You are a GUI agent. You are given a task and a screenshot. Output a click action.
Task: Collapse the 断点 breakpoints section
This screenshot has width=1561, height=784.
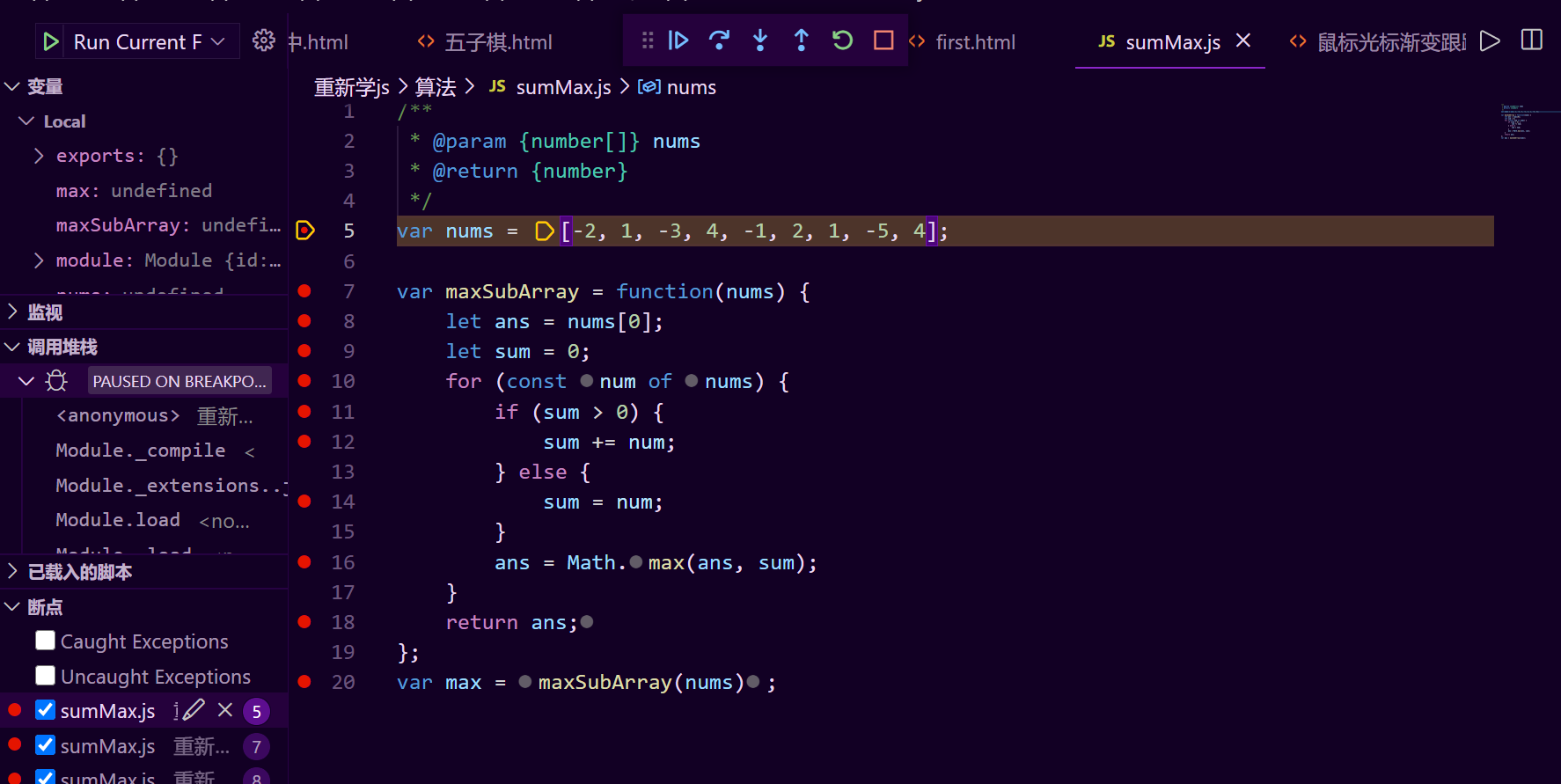click(12, 607)
